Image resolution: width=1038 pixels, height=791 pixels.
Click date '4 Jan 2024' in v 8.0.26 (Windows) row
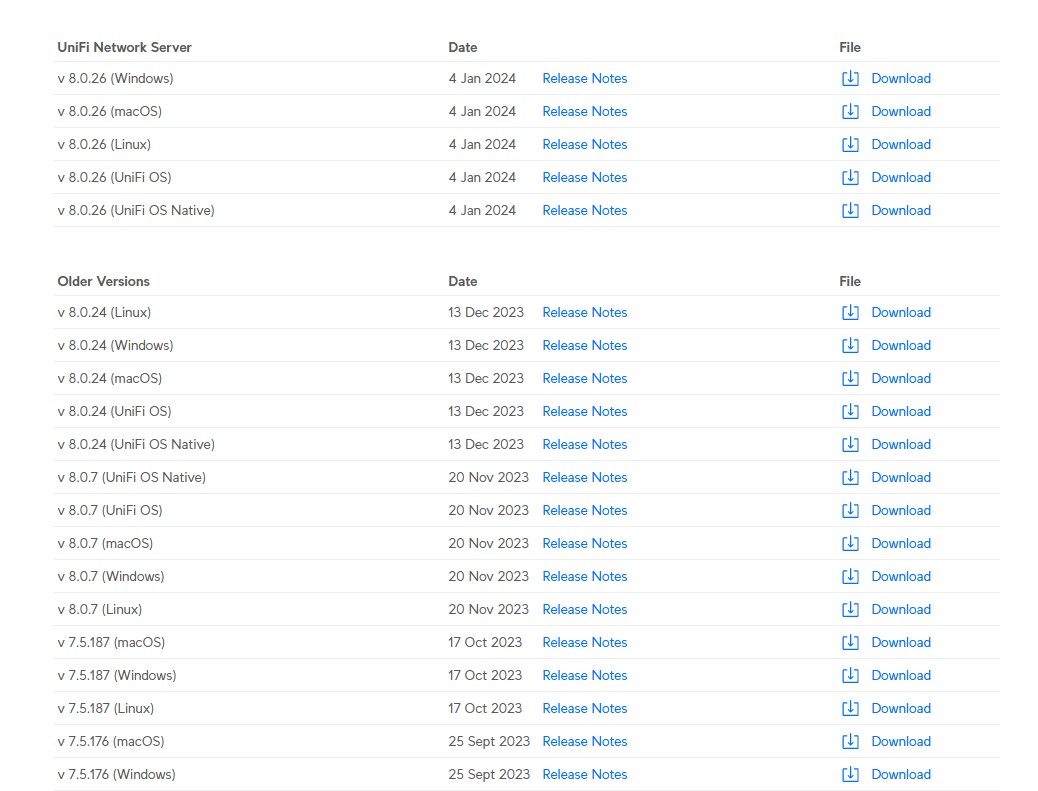point(482,78)
